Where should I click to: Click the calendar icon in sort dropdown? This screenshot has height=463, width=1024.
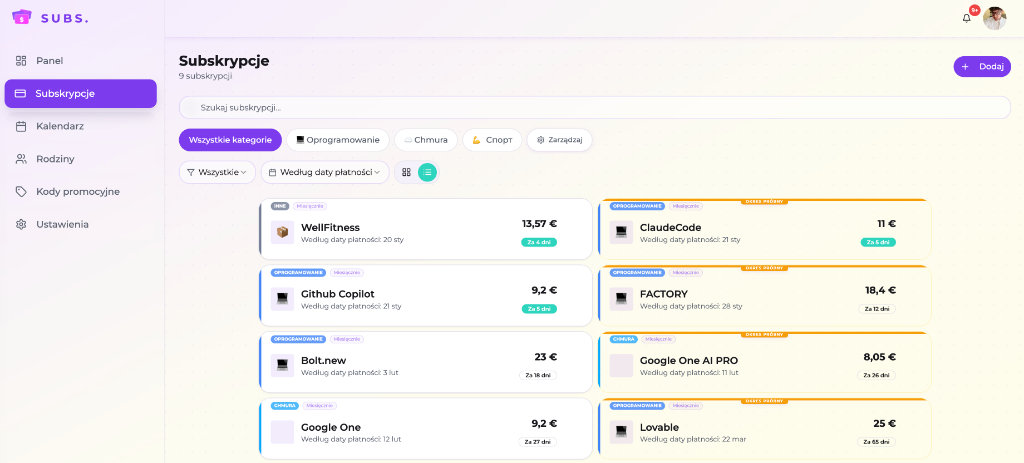pos(272,172)
